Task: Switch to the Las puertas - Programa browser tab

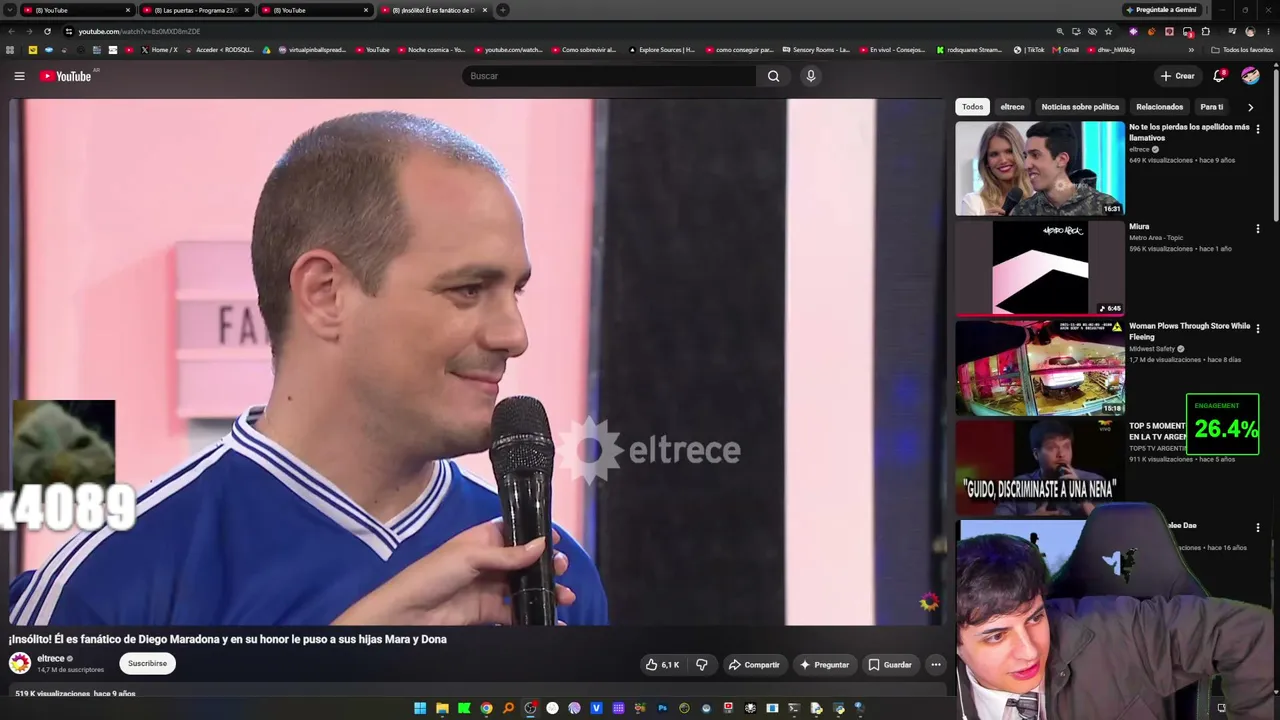Action: [x=195, y=10]
